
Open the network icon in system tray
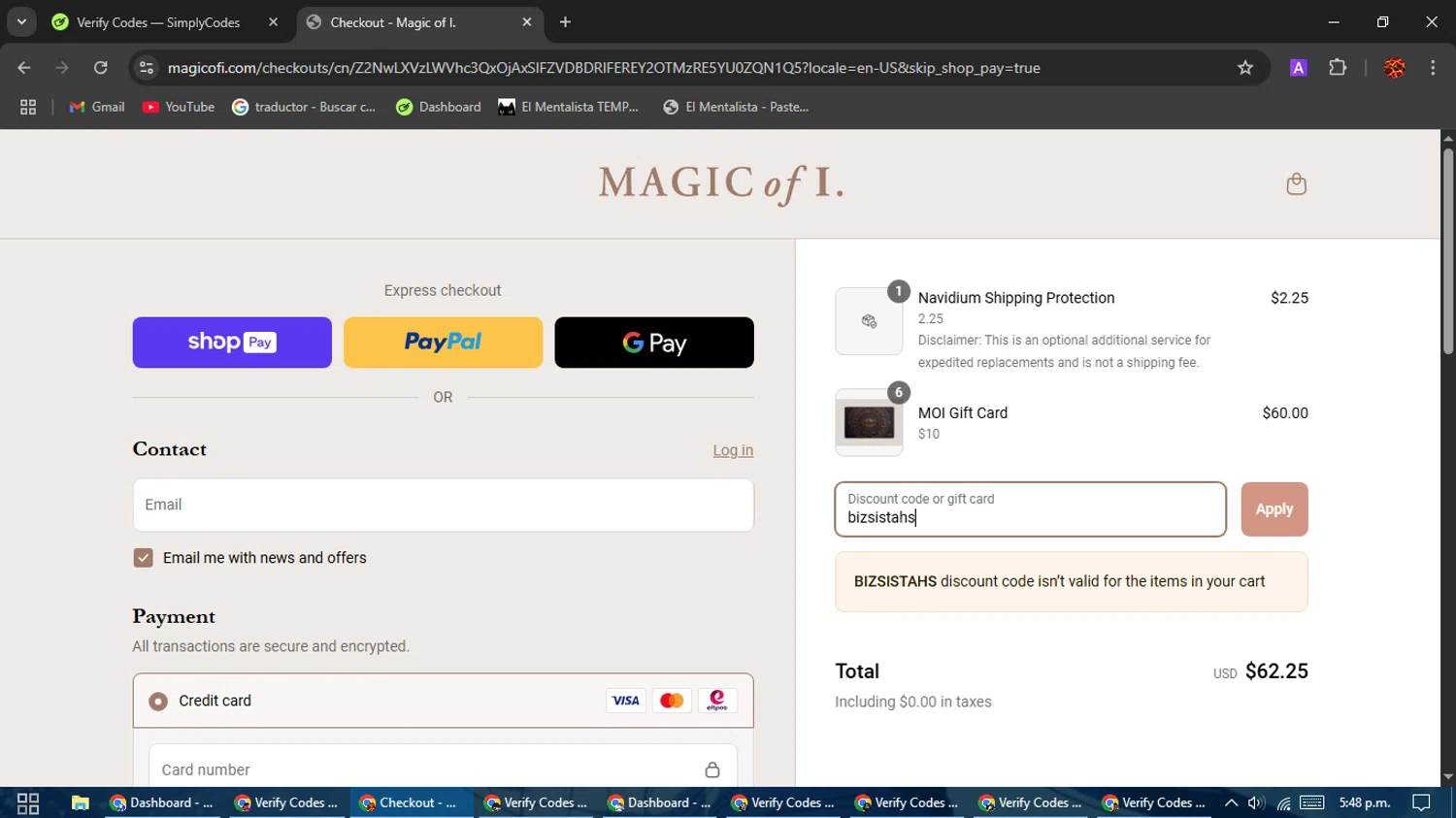pyautogui.click(x=1283, y=802)
